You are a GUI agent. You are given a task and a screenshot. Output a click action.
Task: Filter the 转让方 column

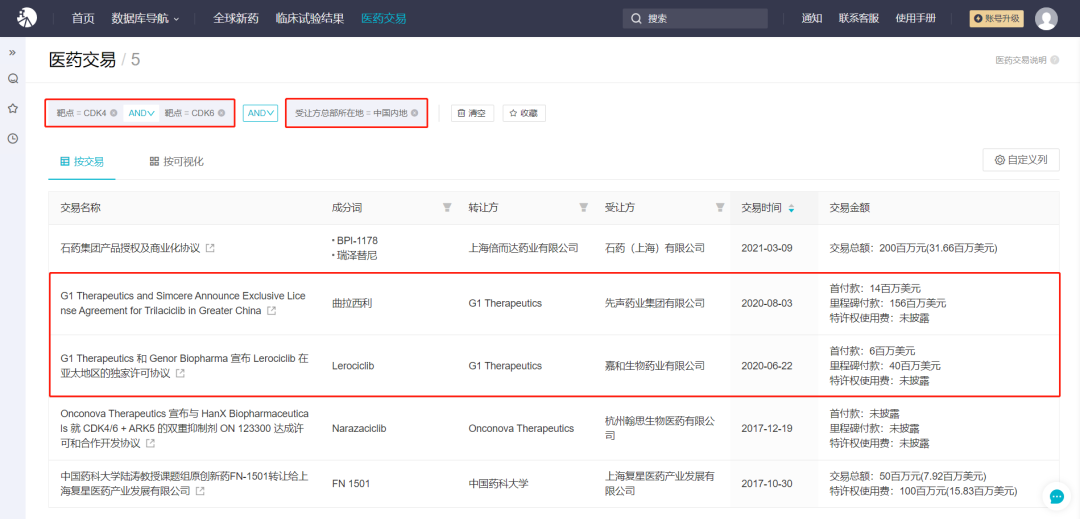[583, 207]
